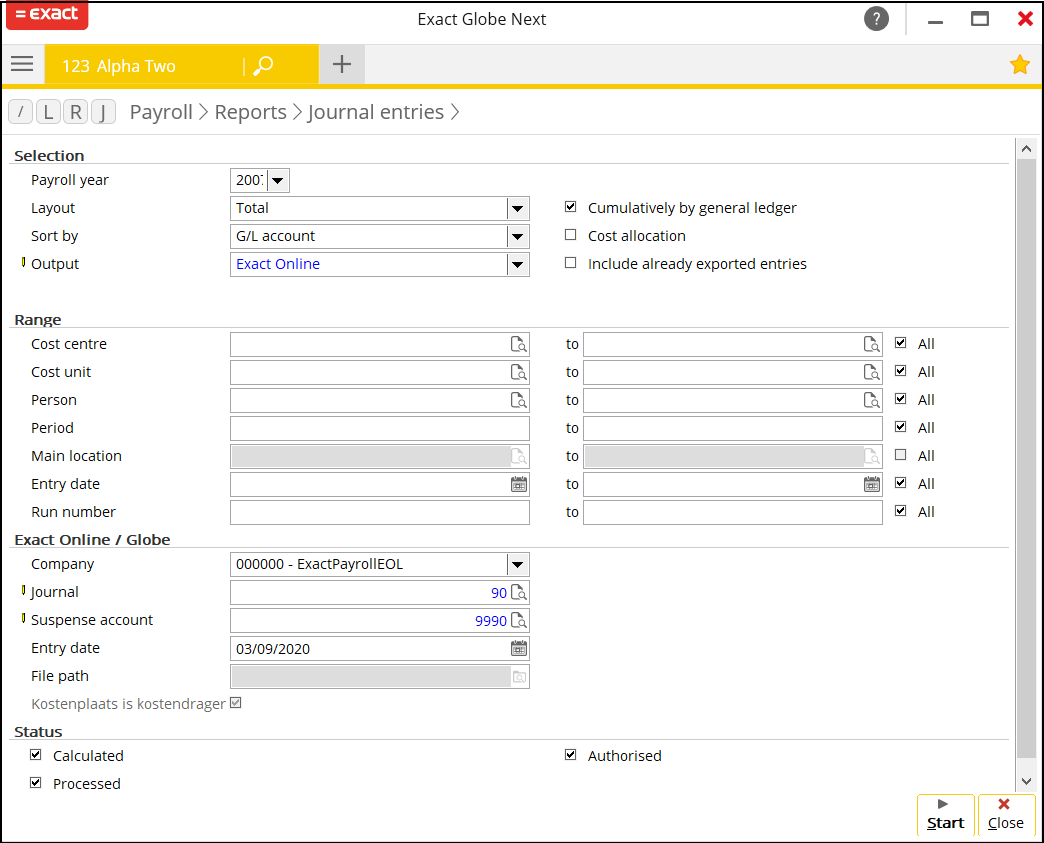Uncheck the Calculated status checkbox
The image size is (1044, 843).
(36, 755)
